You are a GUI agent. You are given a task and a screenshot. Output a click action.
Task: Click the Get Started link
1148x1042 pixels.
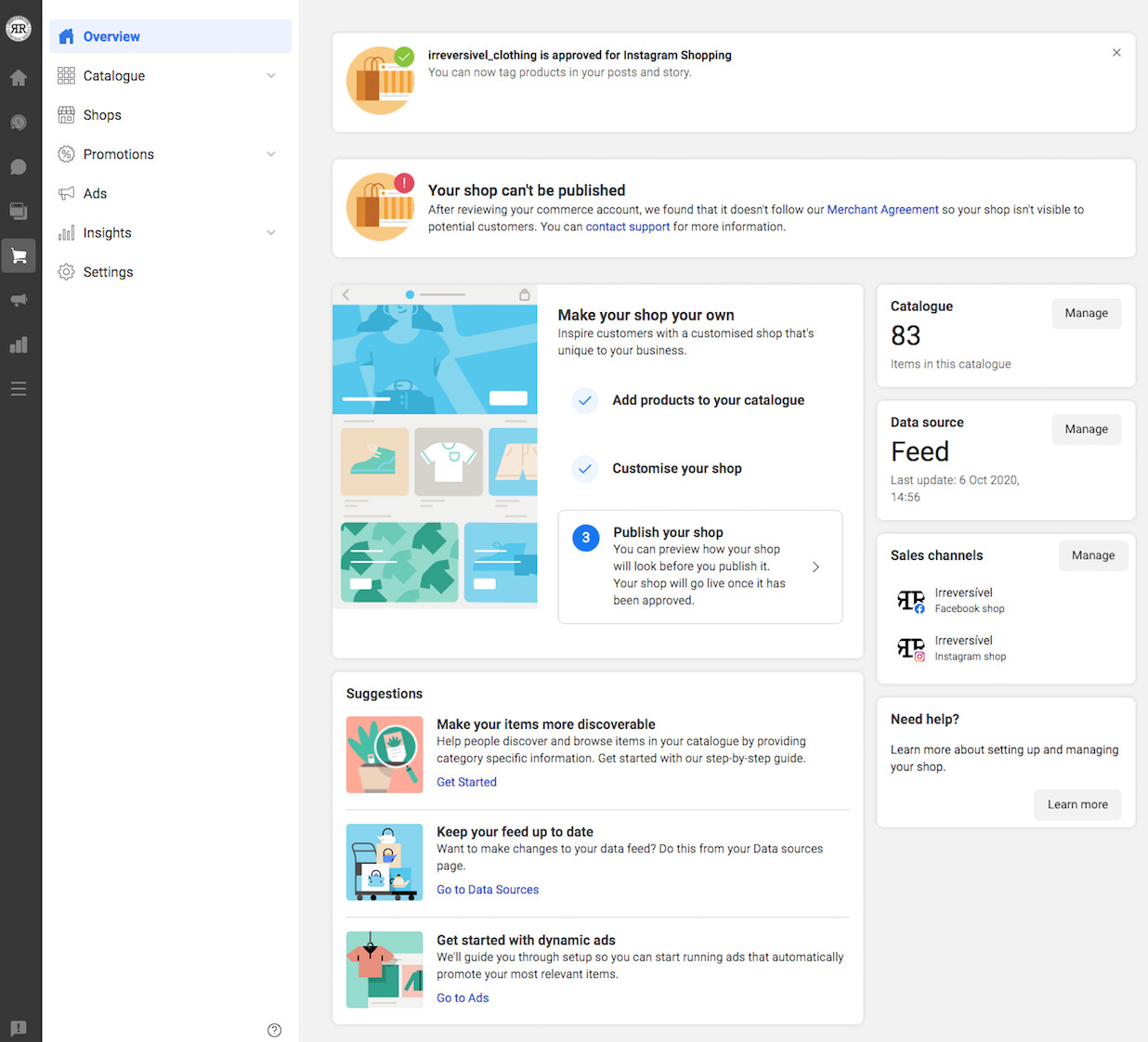[x=466, y=782]
